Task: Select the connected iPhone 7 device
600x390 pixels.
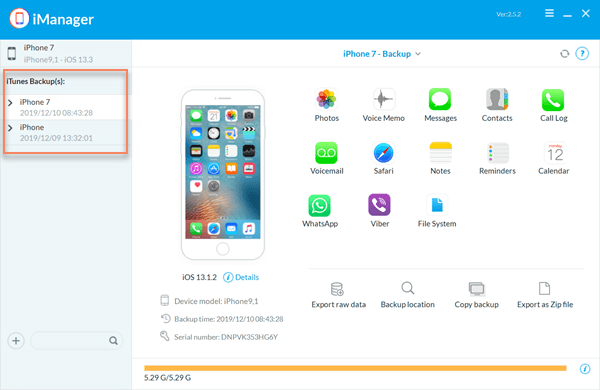Action: [x=65, y=54]
